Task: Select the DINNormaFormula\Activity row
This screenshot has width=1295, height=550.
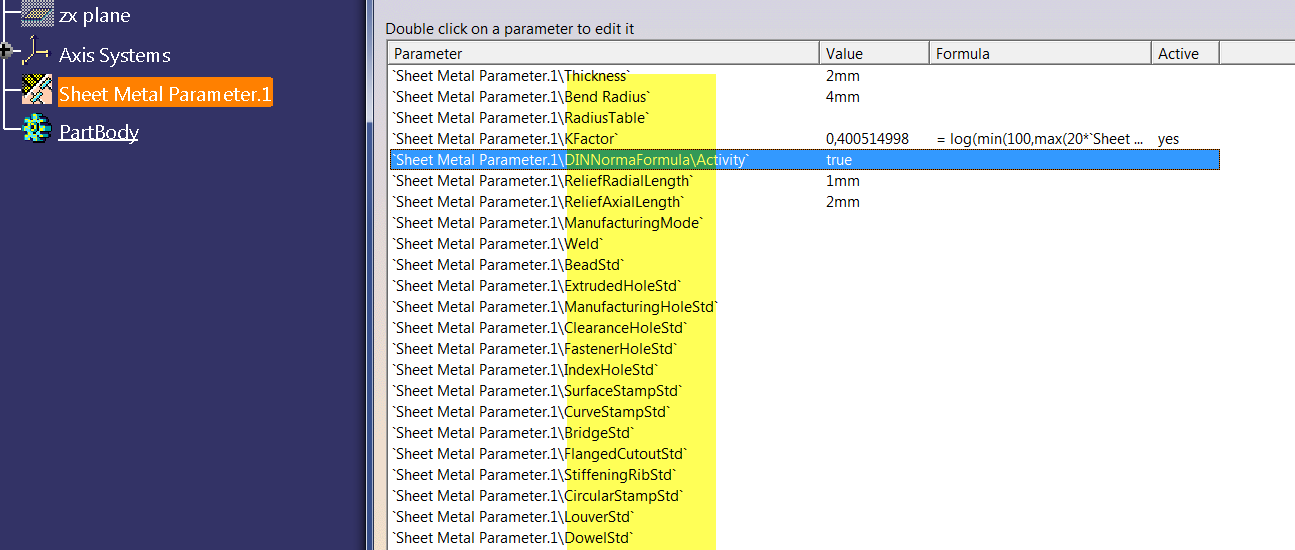Action: pyautogui.click(x=804, y=160)
